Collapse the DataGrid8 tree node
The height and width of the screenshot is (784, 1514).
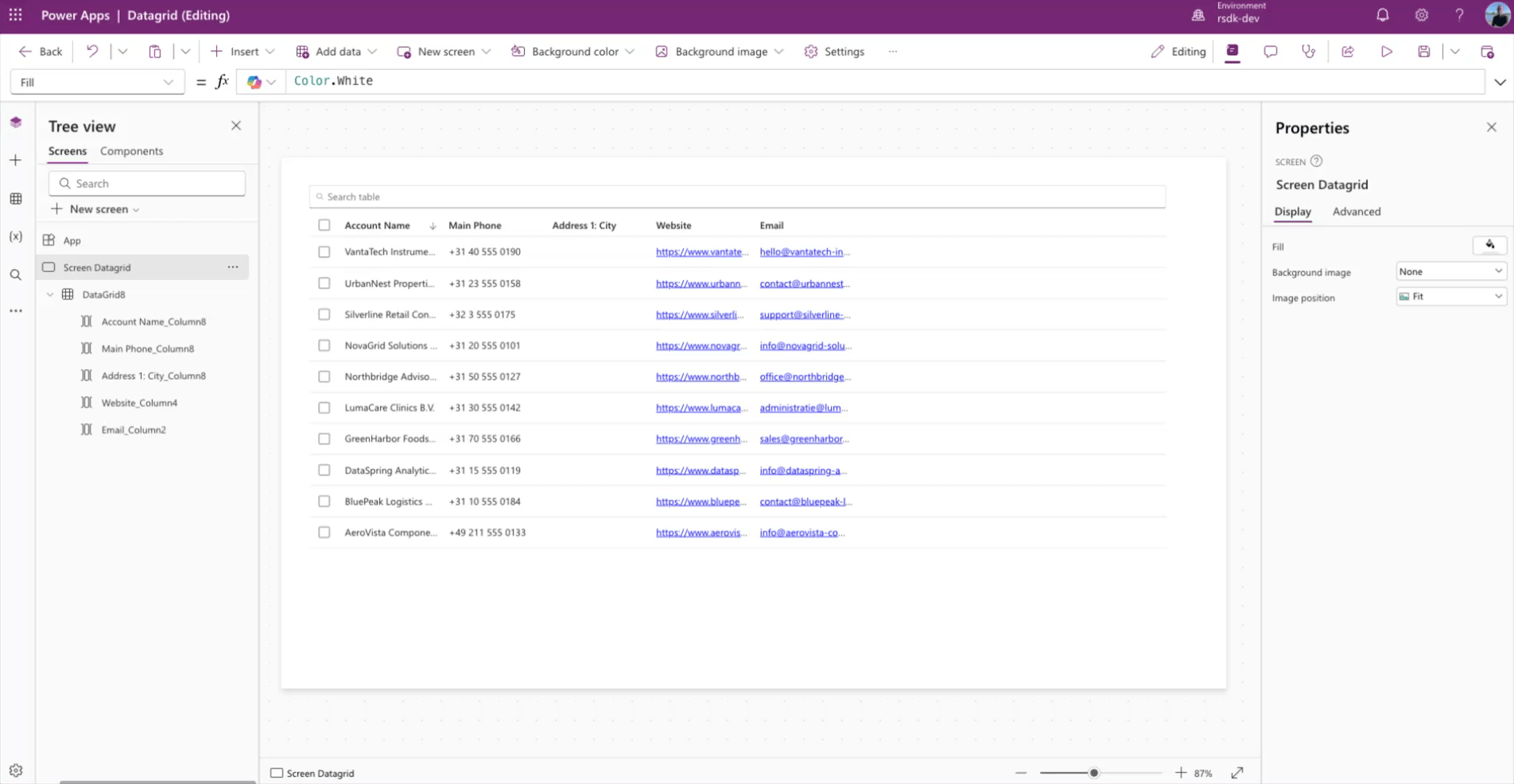click(50, 294)
